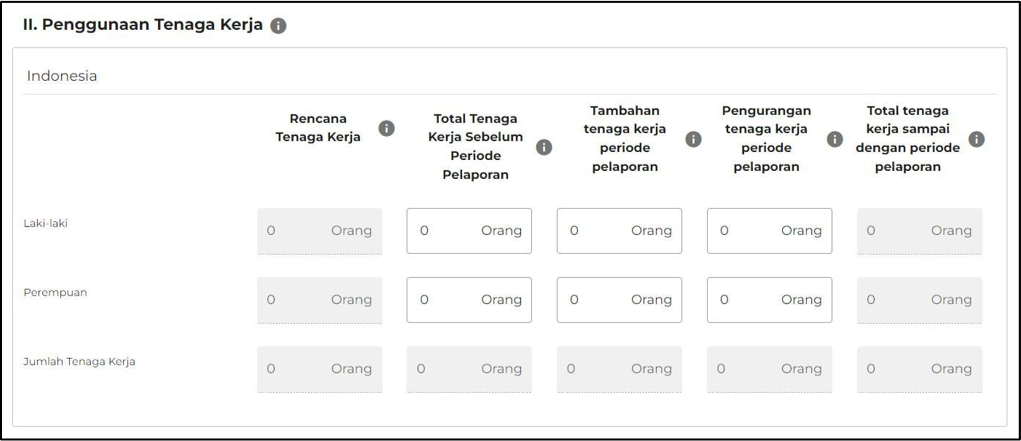Select Laki-laki Tambahan tenaga kerja field
This screenshot has width=1021, height=441.
click(x=619, y=231)
